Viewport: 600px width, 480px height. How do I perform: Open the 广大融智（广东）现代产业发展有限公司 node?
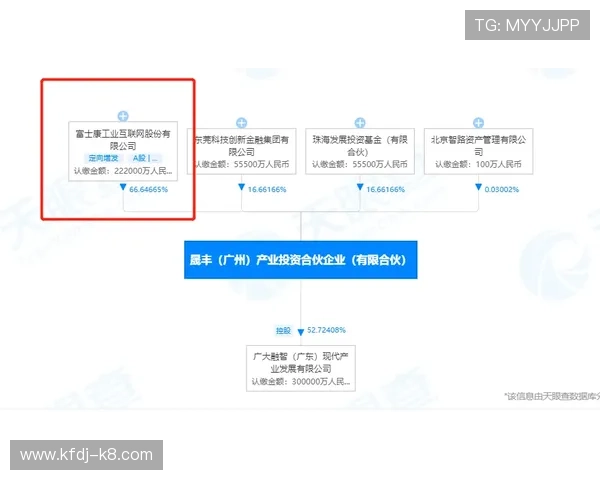[301, 368]
